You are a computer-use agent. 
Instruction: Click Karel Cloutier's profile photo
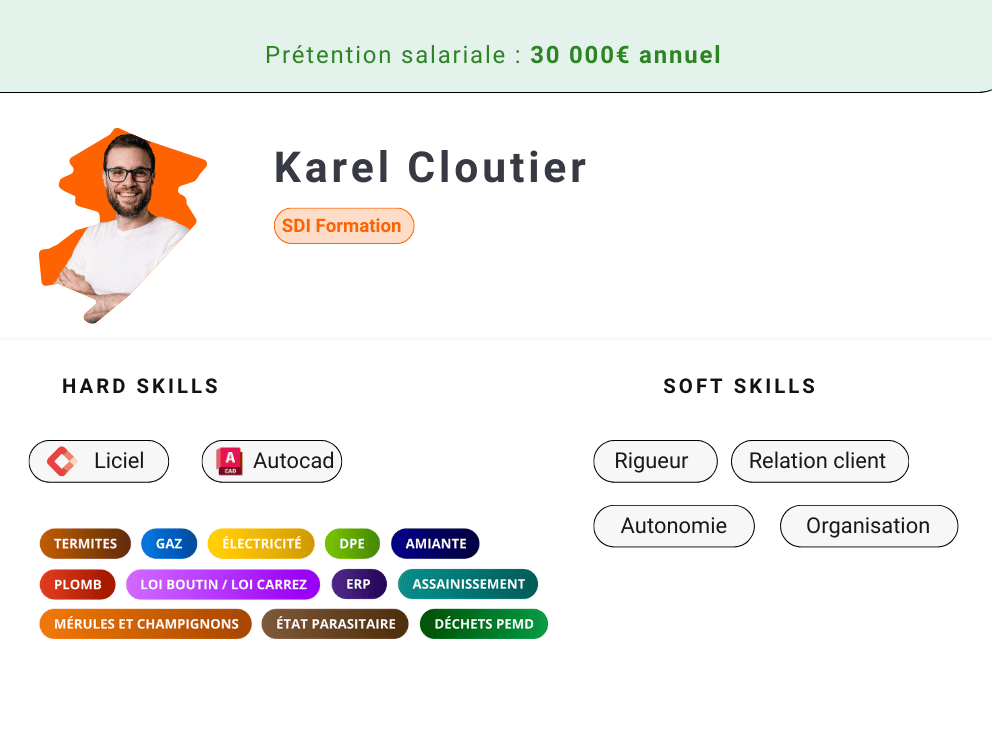click(124, 225)
